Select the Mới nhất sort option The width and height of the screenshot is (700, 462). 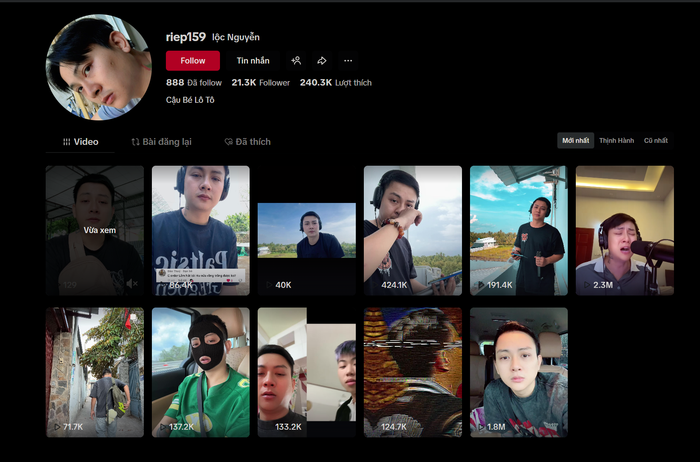pos(575,141)
